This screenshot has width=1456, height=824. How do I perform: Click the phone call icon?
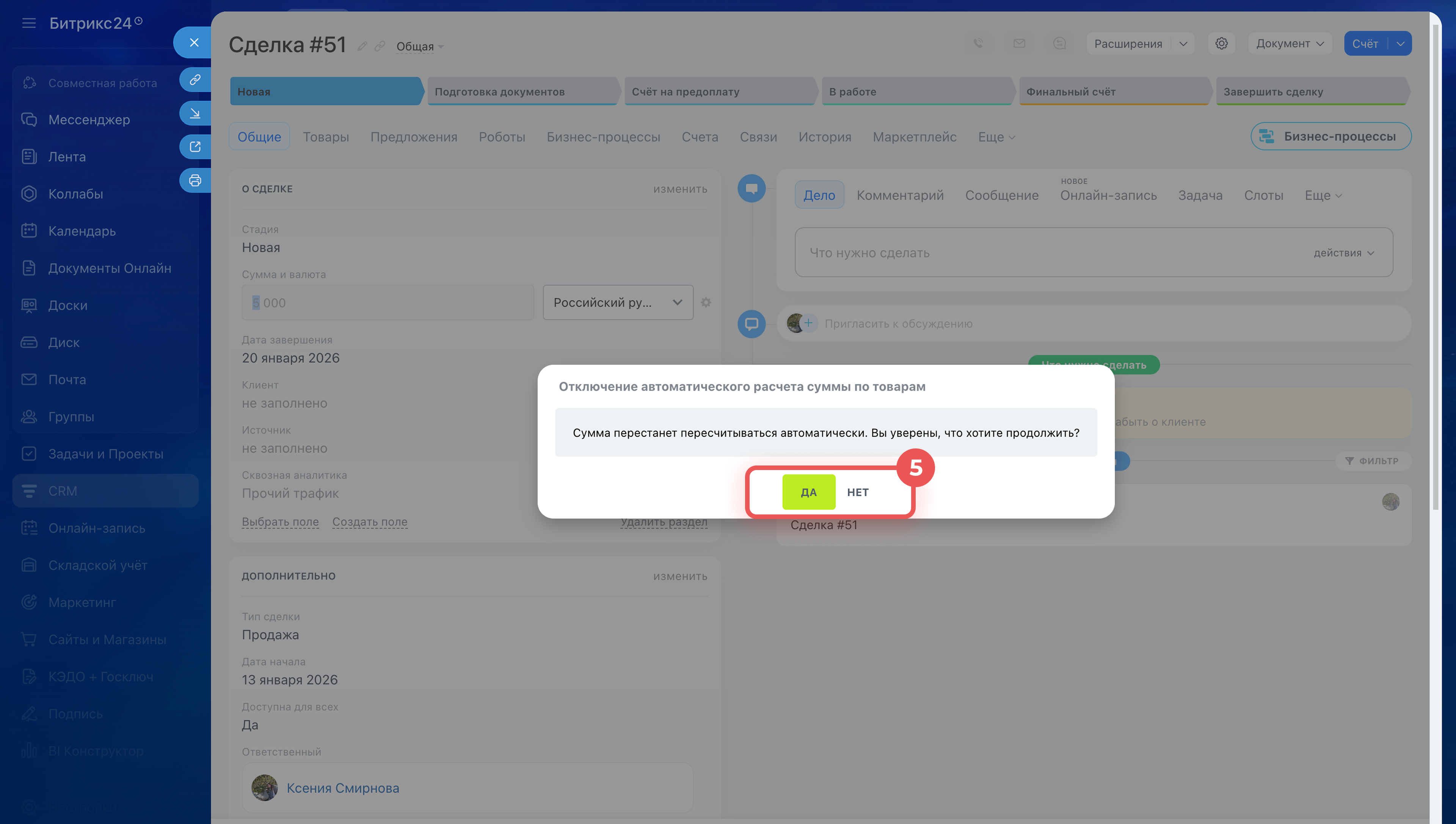point(978,44)
